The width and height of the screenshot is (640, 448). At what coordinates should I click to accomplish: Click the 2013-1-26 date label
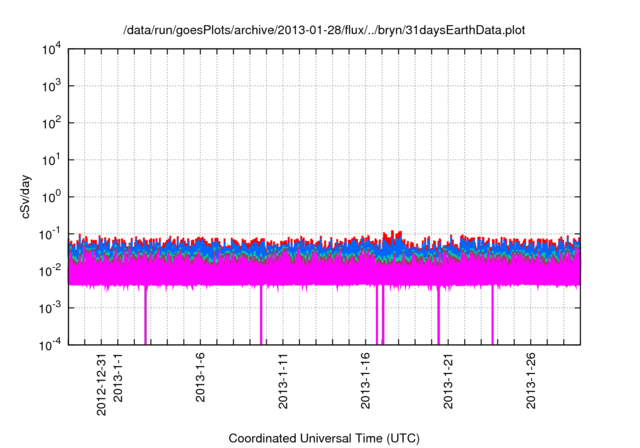click(x=531, y=381)
